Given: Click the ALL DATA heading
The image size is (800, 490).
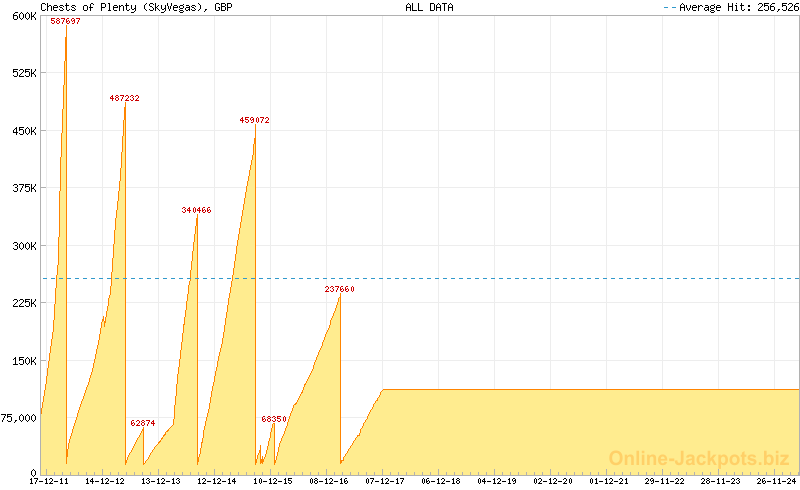Looking at the screenshot, I should click(x=429, y=7).
